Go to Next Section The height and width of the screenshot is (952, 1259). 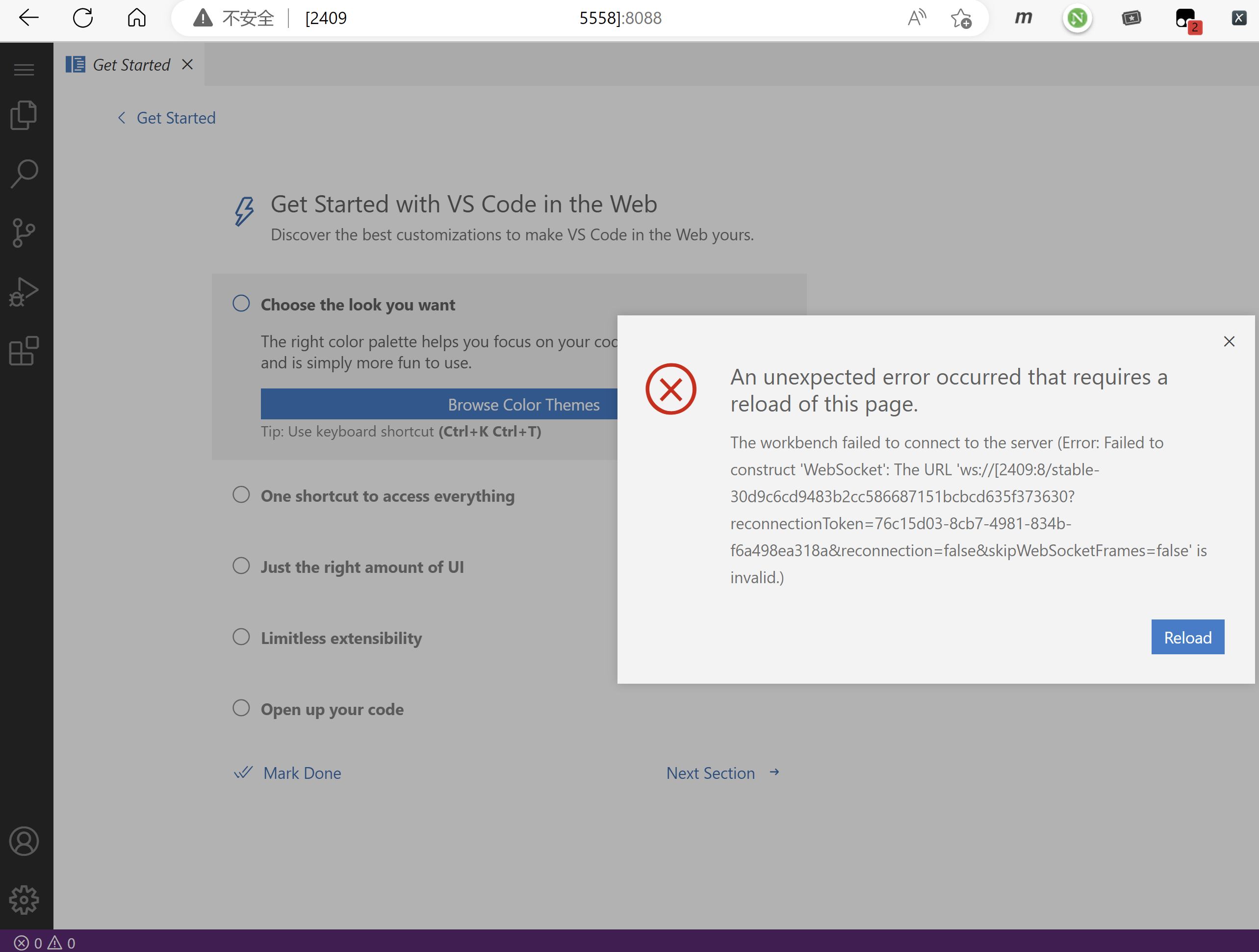click(x=710, y=773)
